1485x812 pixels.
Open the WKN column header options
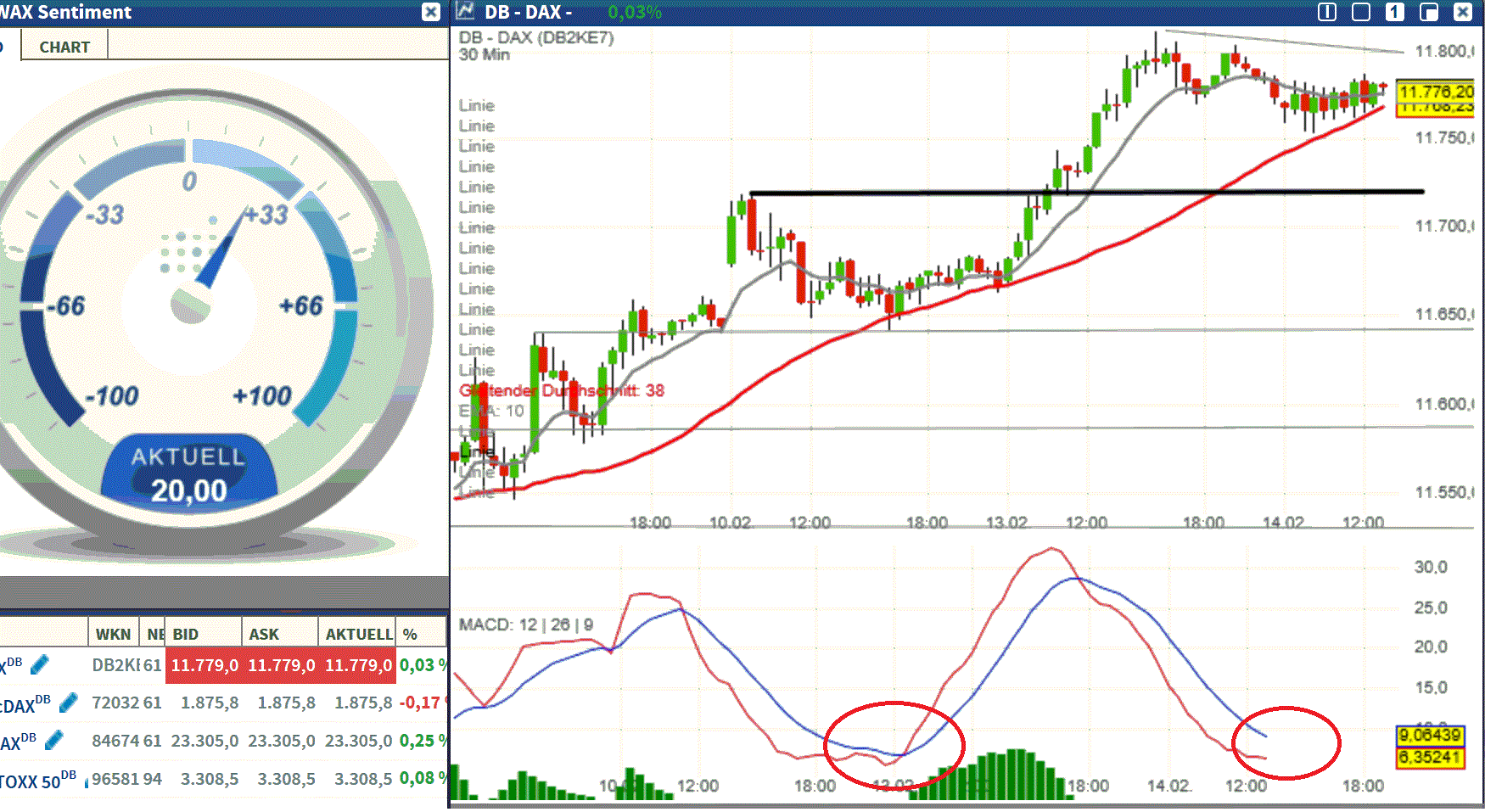coord(114,633)
